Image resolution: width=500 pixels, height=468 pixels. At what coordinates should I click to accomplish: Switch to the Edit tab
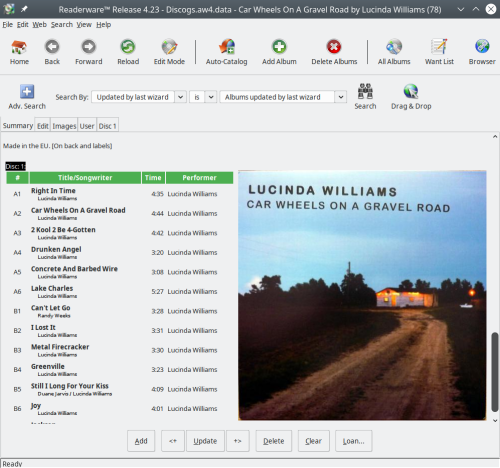pos(43,126)
